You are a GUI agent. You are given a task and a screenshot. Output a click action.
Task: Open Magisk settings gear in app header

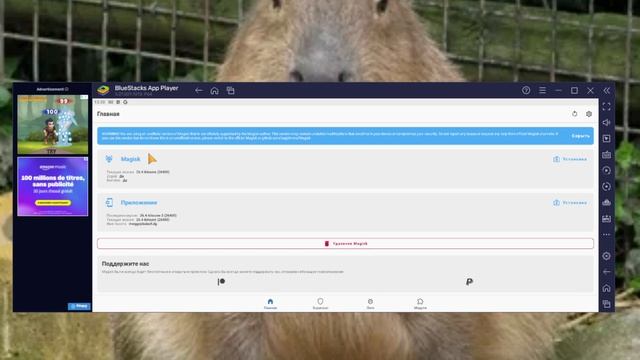point(589,114)
